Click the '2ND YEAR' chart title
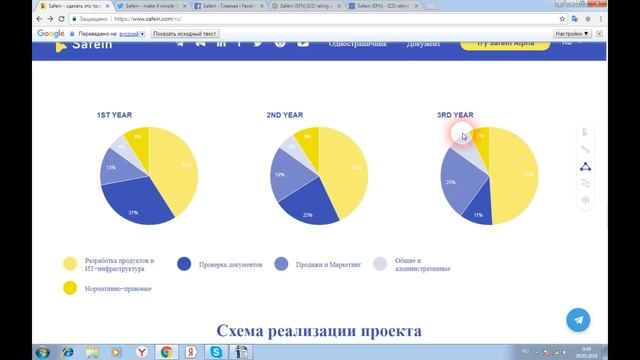Image resolution: width=640 pixels, height=360 pixels. [x=285, y=115]
